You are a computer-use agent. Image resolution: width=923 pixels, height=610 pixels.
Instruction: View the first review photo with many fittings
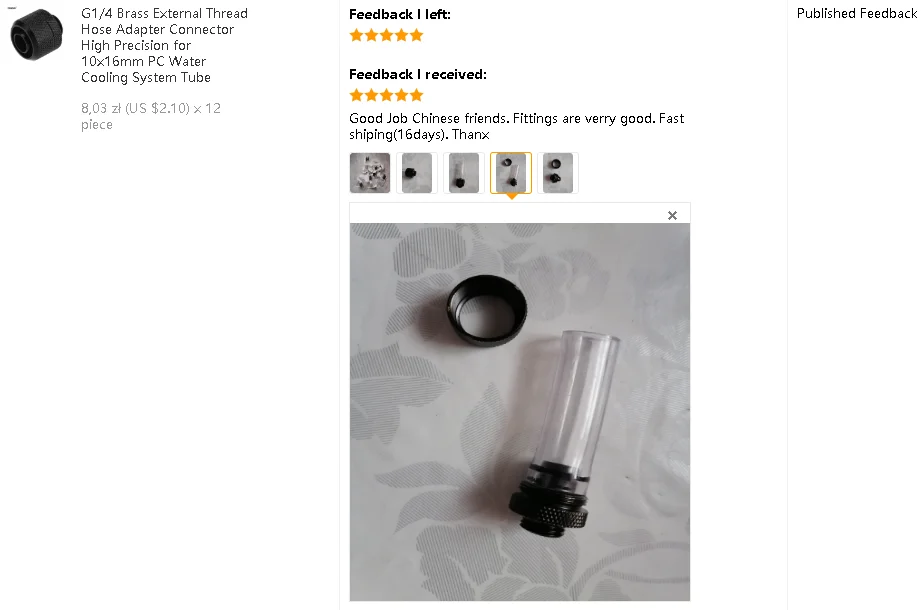point(370,173)
